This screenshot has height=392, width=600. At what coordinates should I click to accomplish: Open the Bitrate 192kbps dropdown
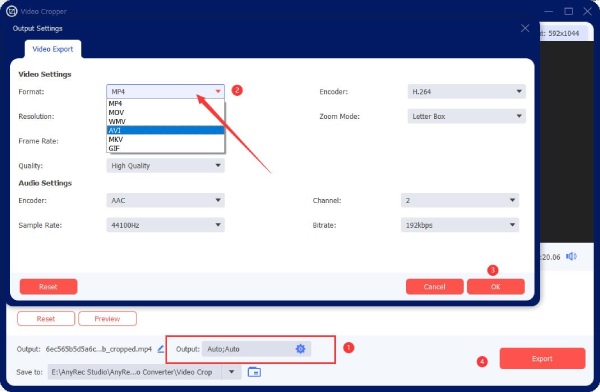(x=460, y=225)
